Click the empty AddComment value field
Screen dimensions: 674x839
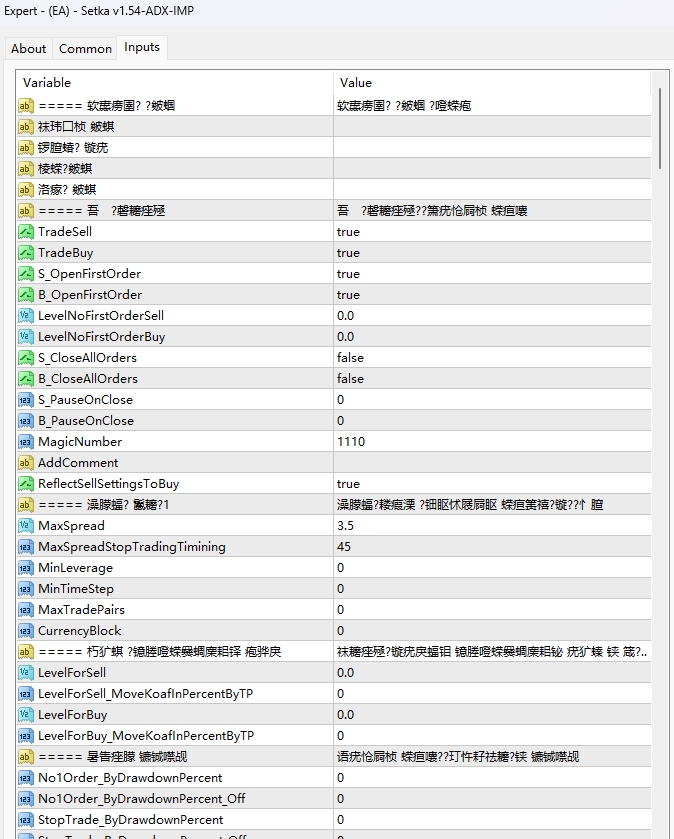click(492, 463)
